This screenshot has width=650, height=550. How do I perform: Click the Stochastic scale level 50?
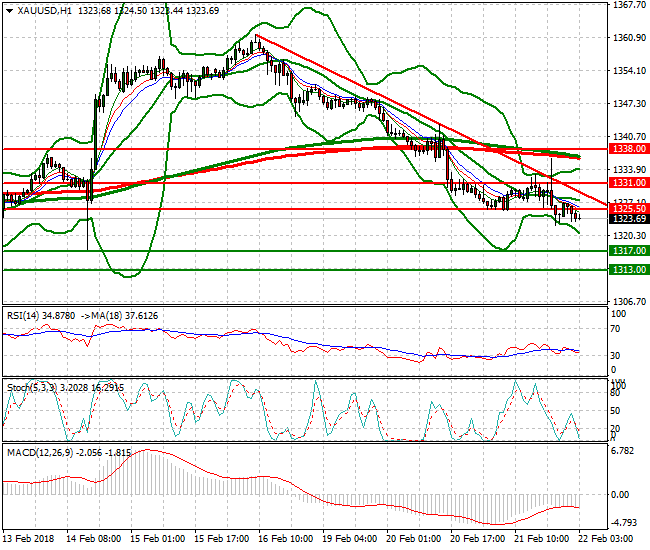click(616, 411)
